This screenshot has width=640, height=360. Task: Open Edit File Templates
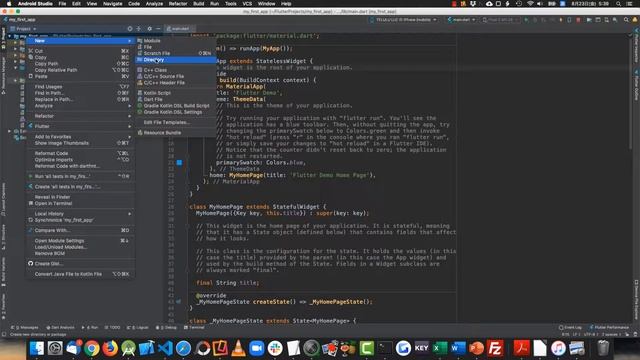tap(176, 122)
